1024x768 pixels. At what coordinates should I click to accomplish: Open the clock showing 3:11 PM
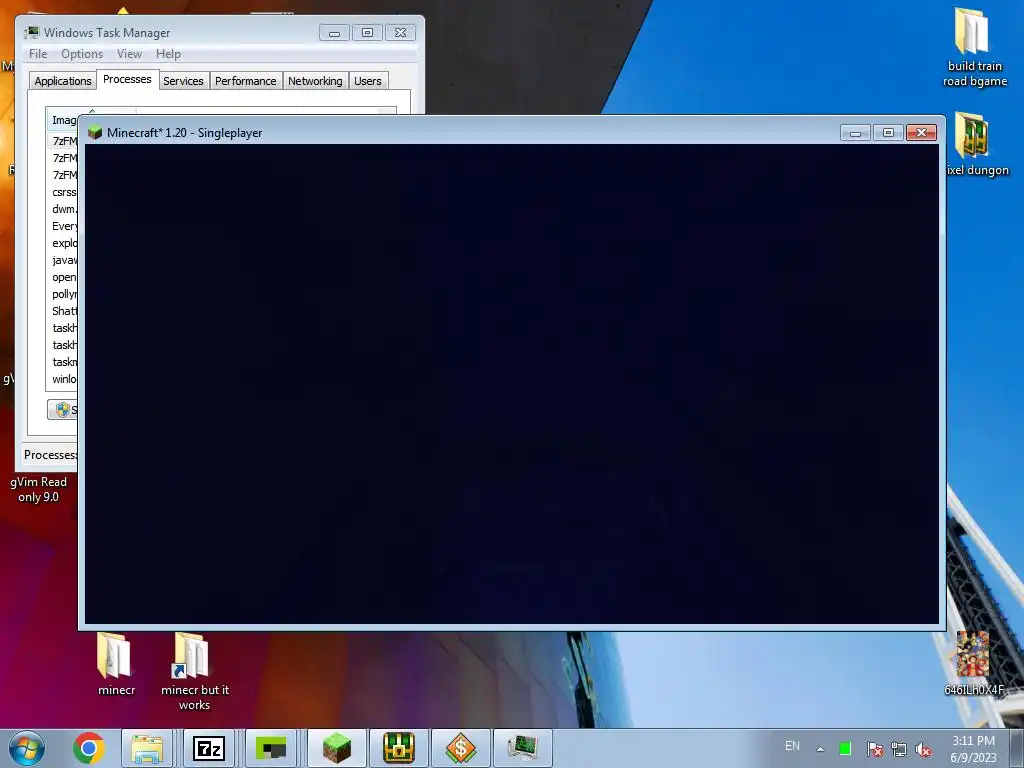coord(973,749)
